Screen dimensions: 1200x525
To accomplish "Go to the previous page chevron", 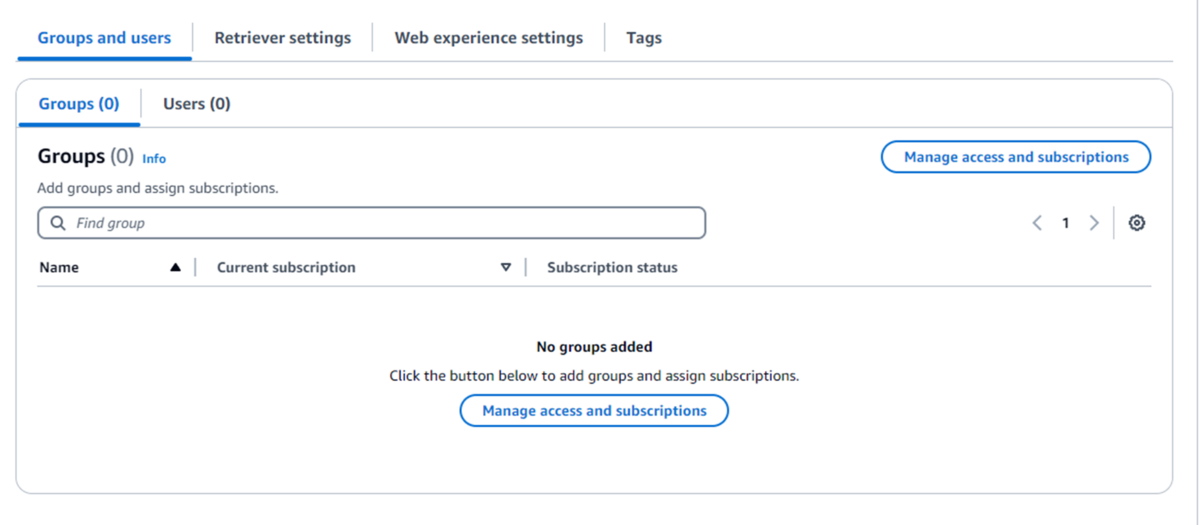I will [1038, 223].
